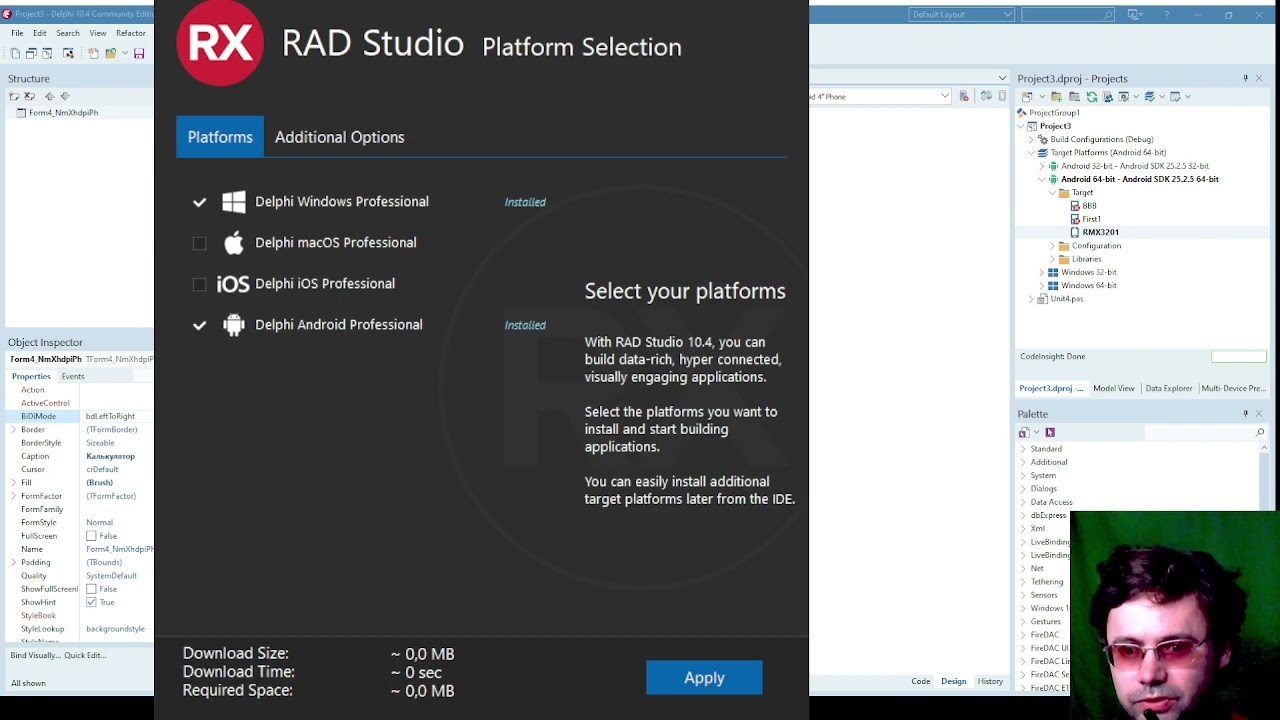Image resolution: width=1280 pixels, height=720 pixels.
Task: Click the Bind Visually link
Action: [x=35, y=655]
